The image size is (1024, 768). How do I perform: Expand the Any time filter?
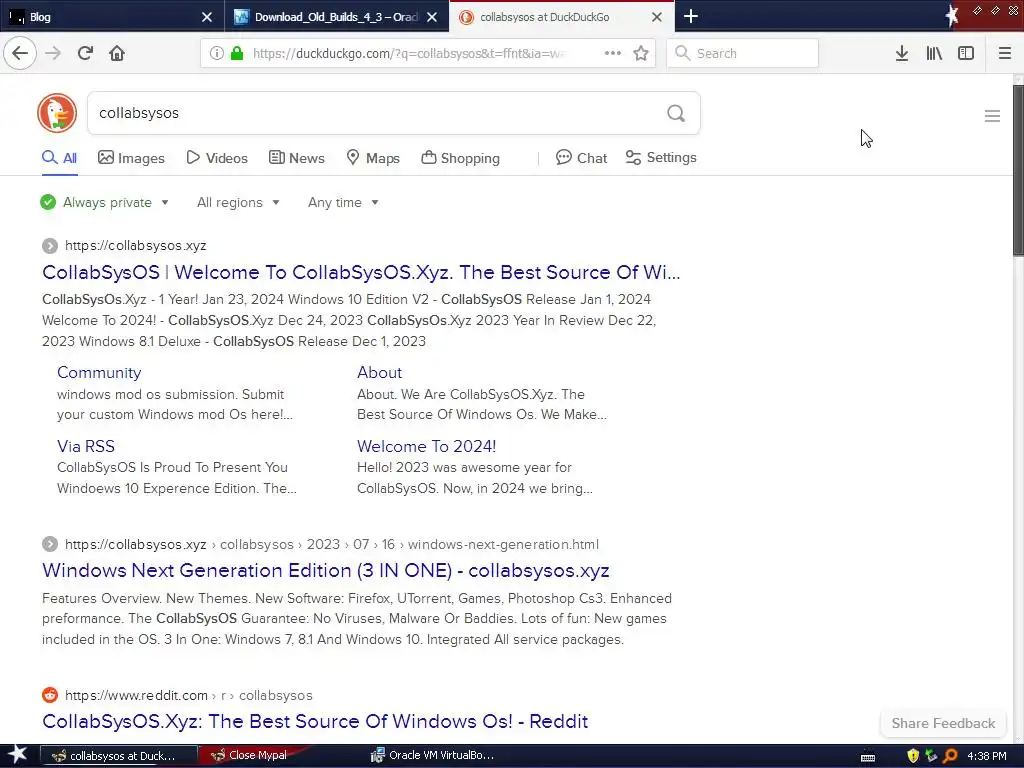343,202
